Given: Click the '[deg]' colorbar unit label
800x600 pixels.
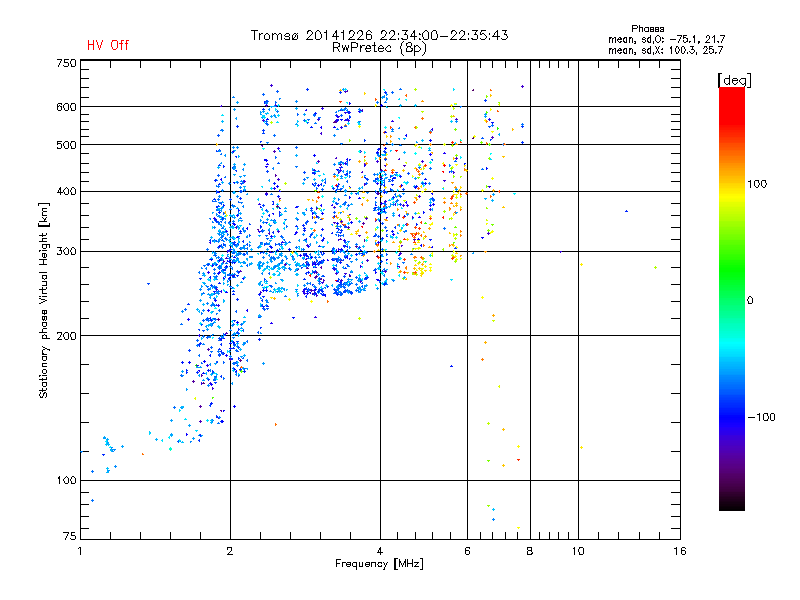Looking at the screenshot, I should [734, 80].
